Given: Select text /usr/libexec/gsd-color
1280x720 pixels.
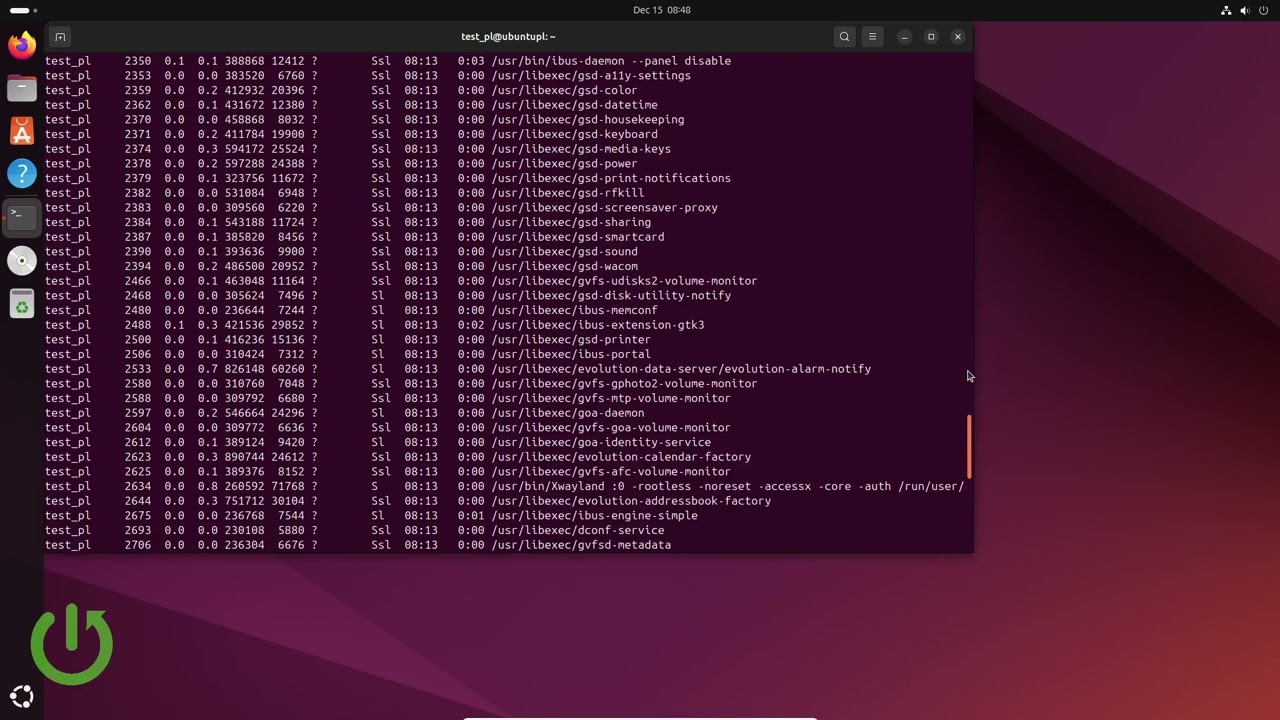Looking at the screenshot, I should coord(564,90).
